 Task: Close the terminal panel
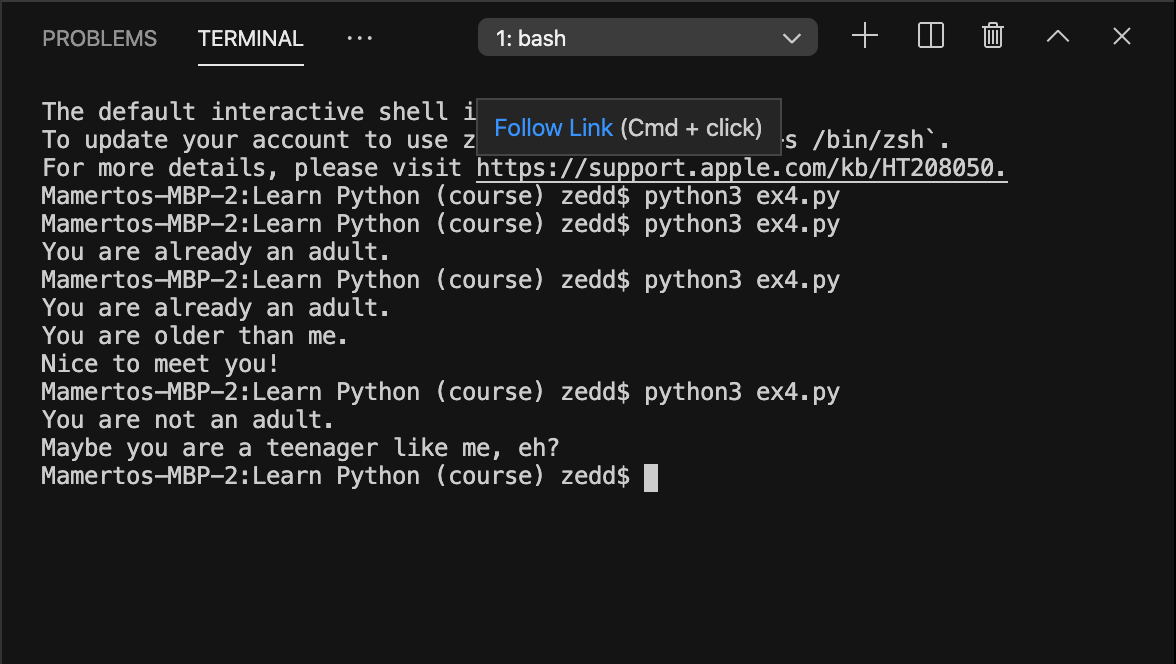coord(1121,37)
